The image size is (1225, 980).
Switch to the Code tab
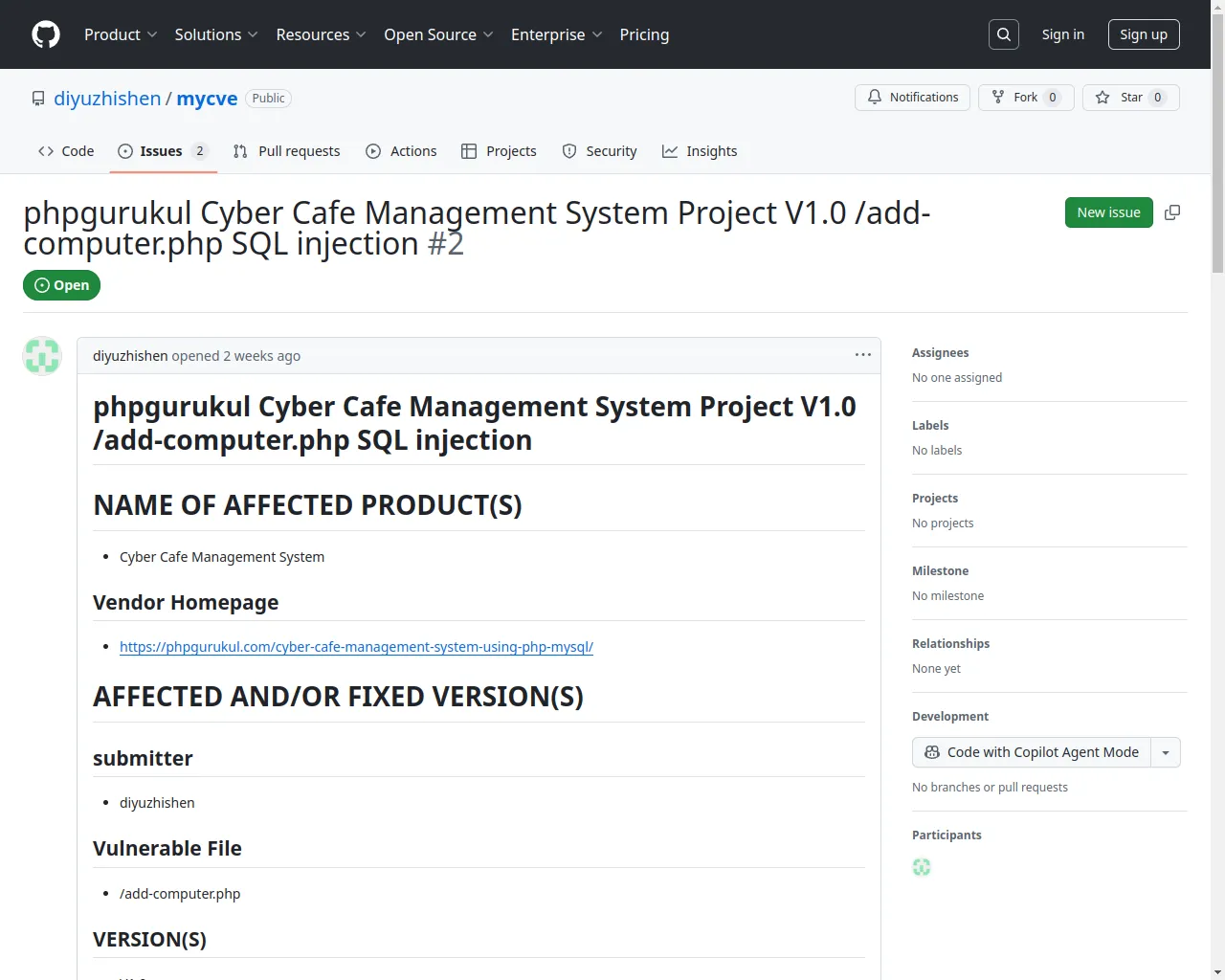pyautogui.click(x=66, y=151)
